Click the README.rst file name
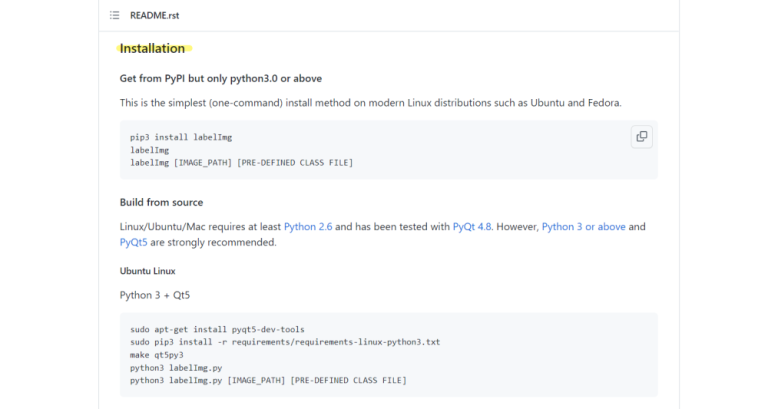This screenshot has height=409, width=768. pyautogui.click(x=155, y=16)
